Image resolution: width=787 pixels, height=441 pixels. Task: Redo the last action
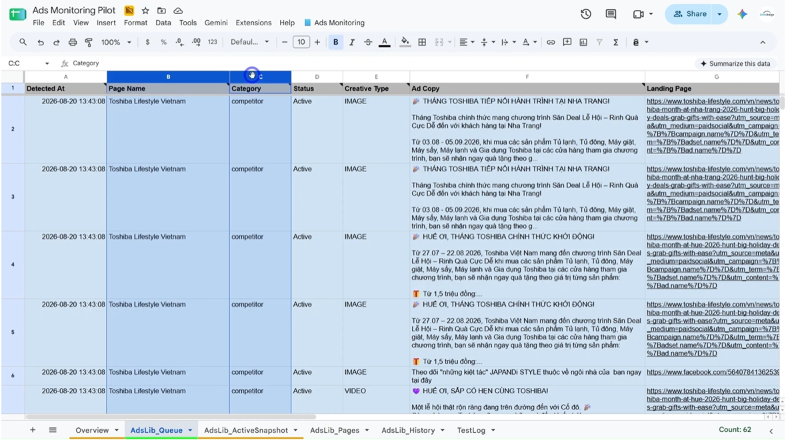coord(56,43)
